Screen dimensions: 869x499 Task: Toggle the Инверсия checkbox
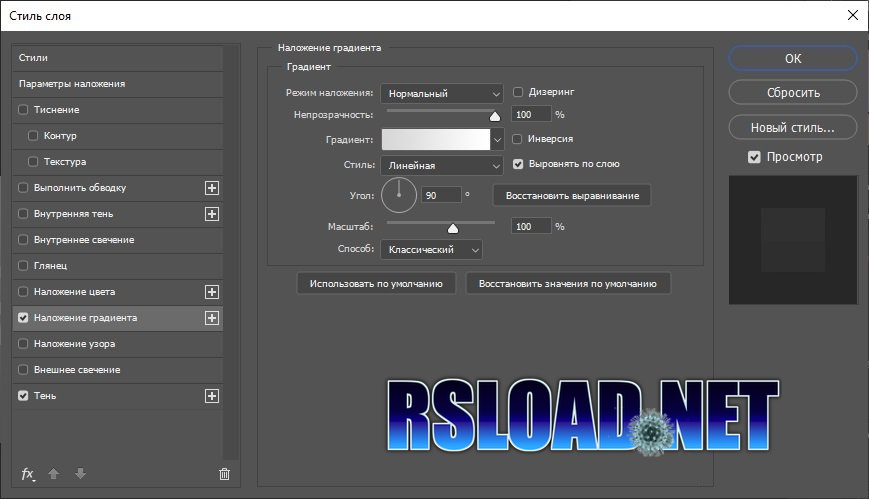tap(518, 139)
